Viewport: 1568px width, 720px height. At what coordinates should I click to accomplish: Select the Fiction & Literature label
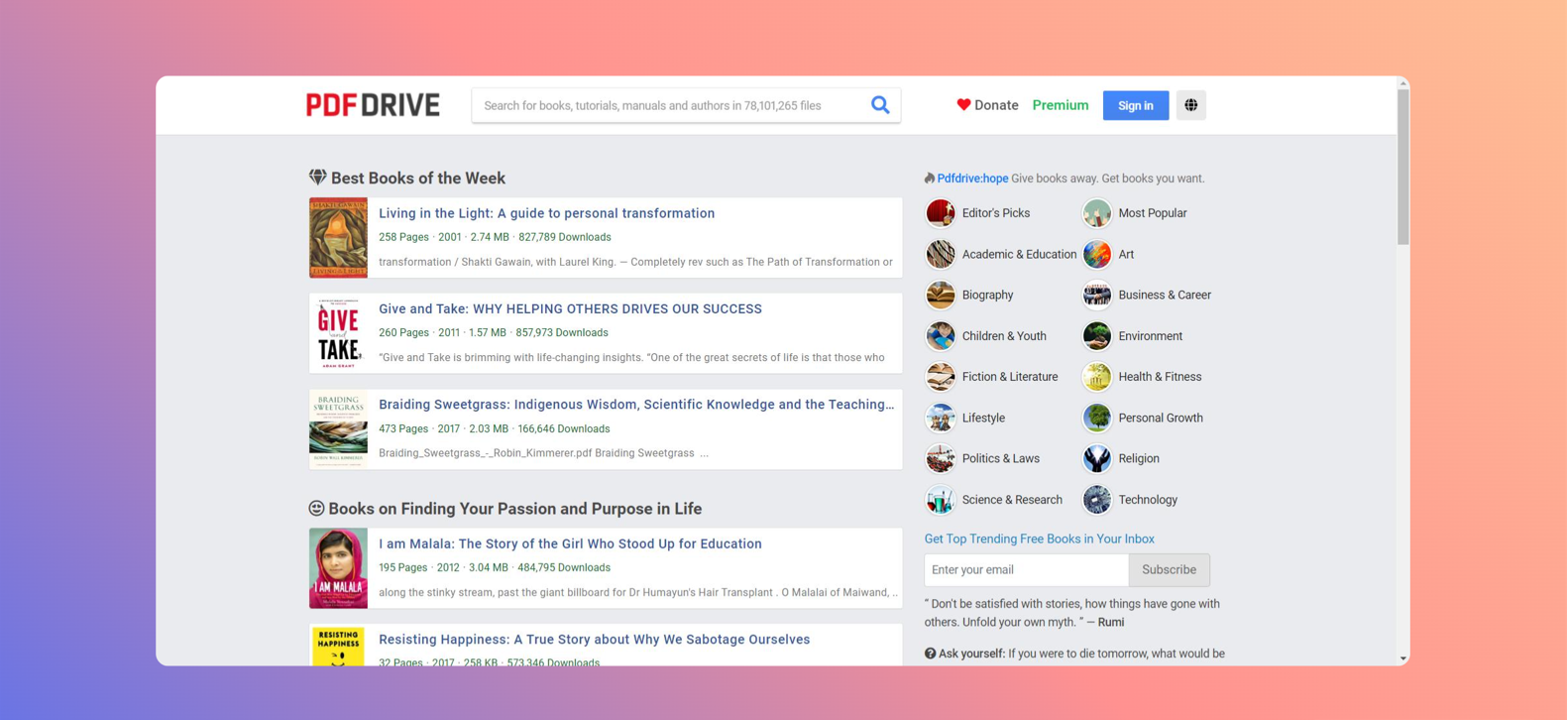coord(1009,377)
